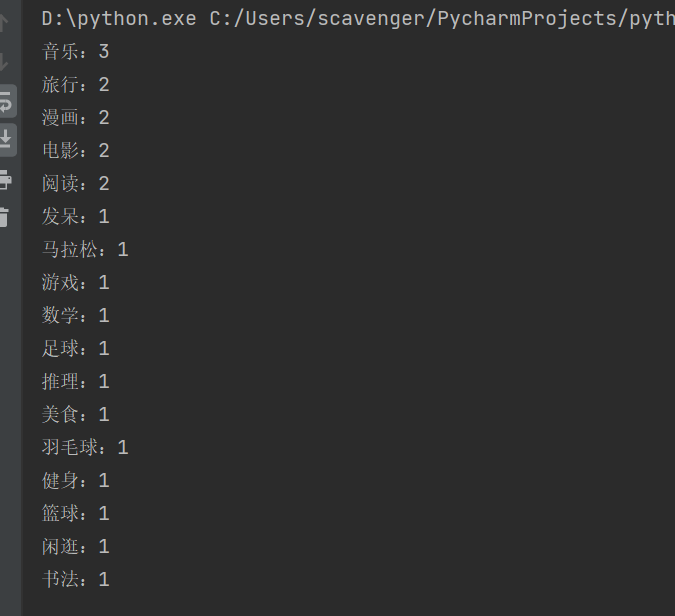The width and height of the screenshot is (675, 616).
Task: Click the Down the Stack Trace arrow
Action: [x=5, y=62]
